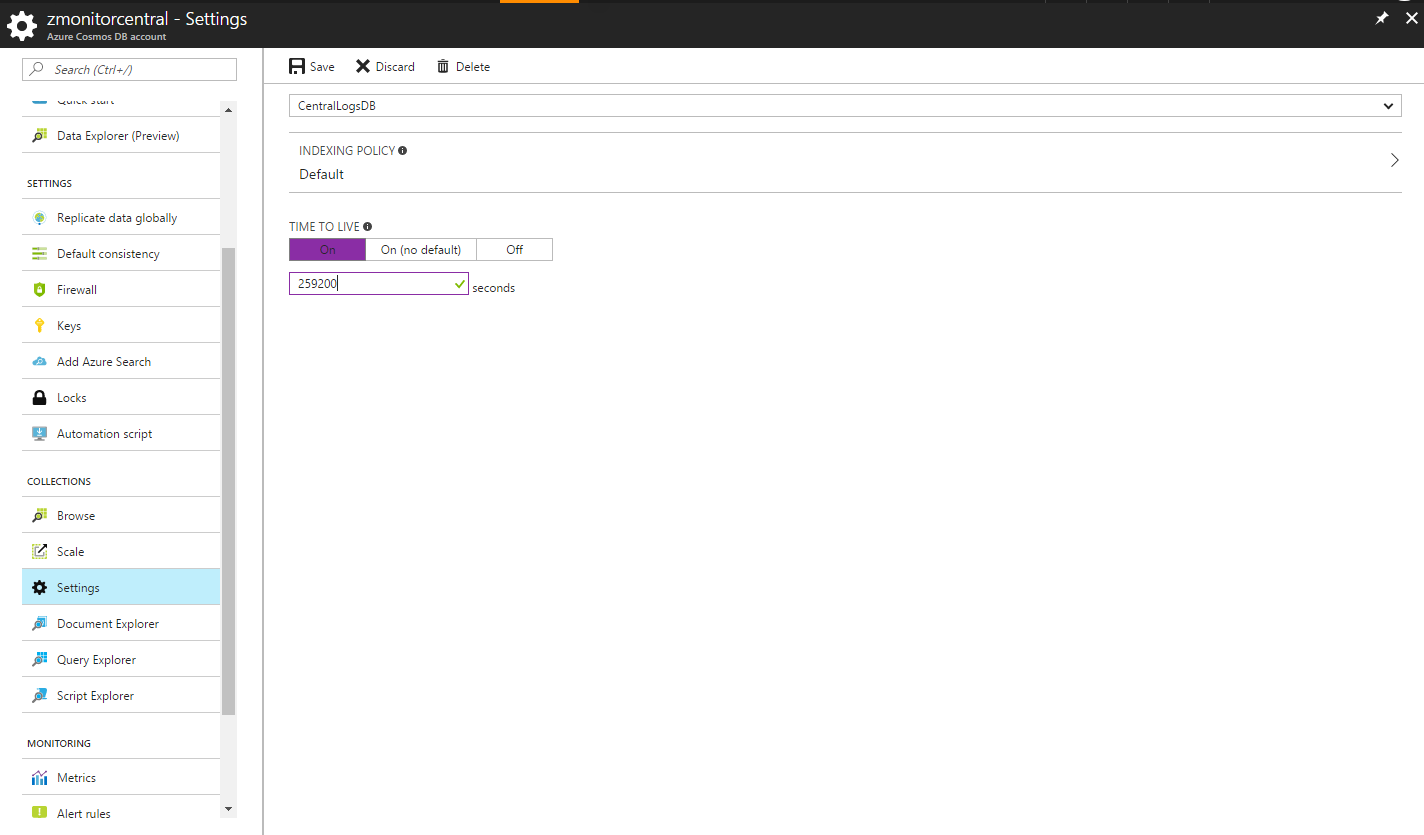The image size is (1424, 835).
Task: Click the Save disk icon
Action: tap(297, 66)
